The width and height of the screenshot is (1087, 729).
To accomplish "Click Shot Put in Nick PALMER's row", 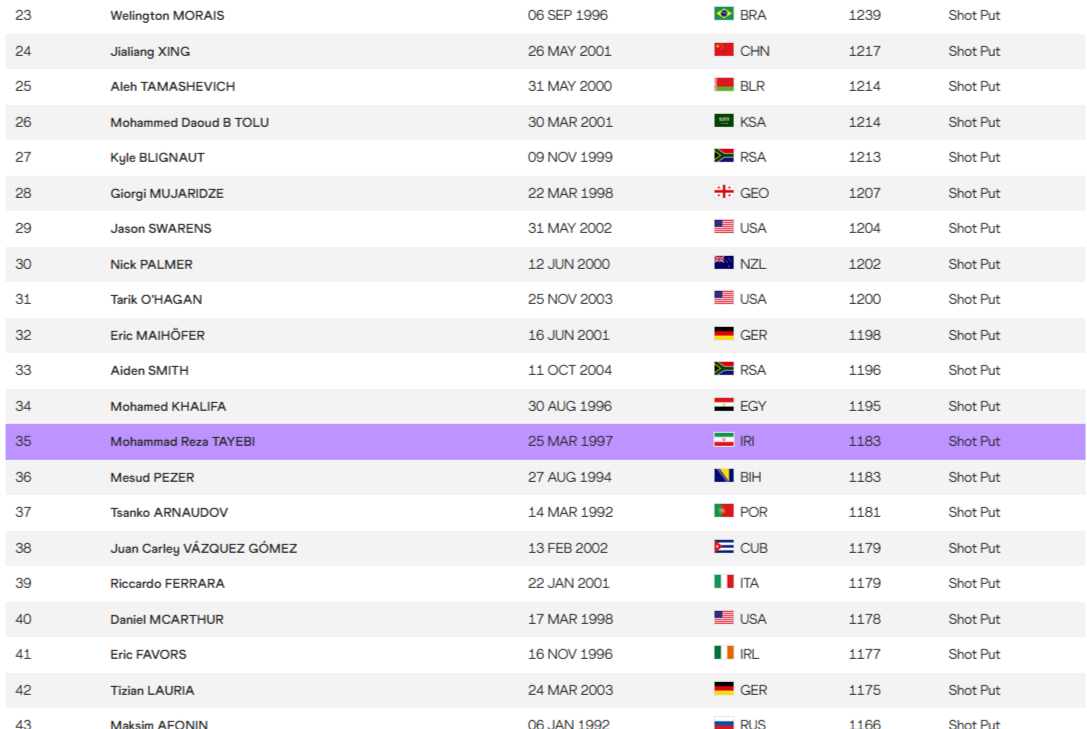I will click(x=973, y=264).
